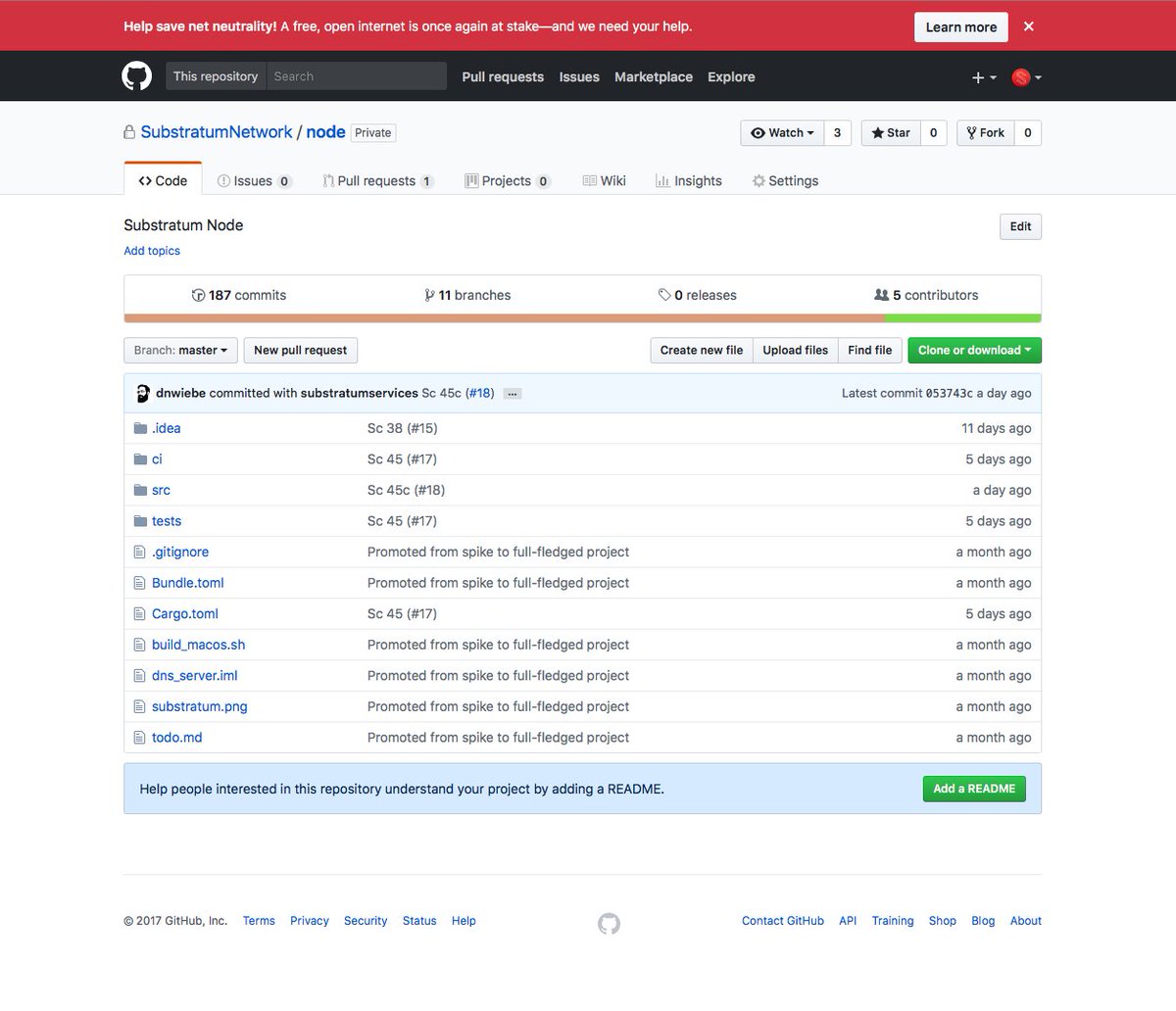Switch to the Pull requests tab with 1
The width and height of the screenshot is (1176, 1011).
coord(378,181)
